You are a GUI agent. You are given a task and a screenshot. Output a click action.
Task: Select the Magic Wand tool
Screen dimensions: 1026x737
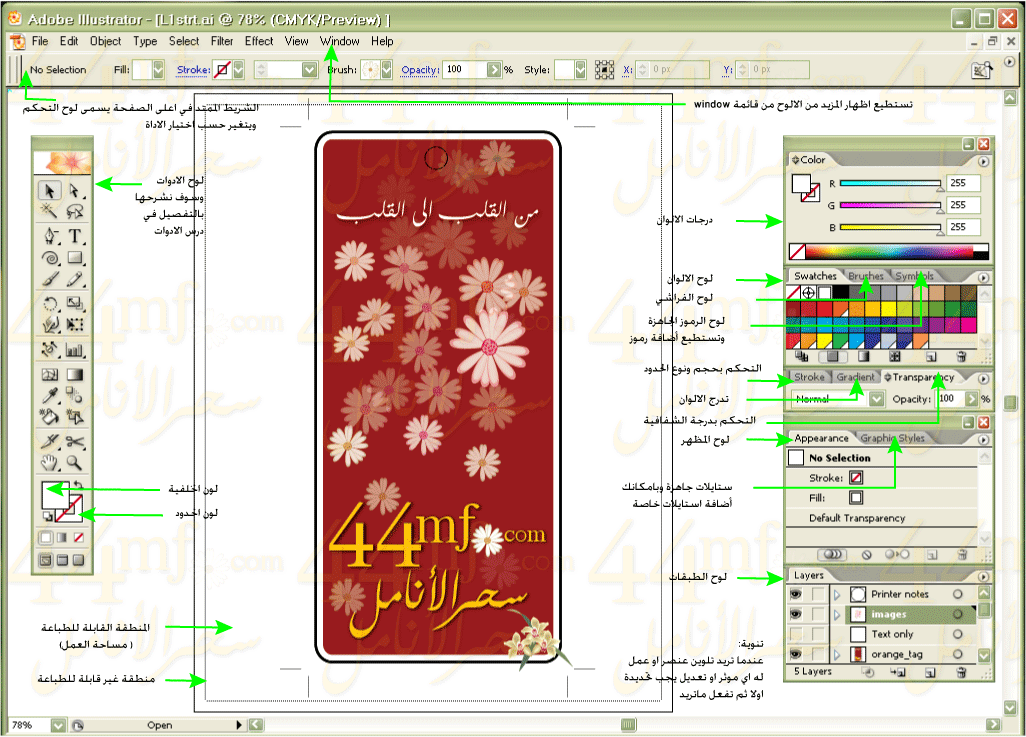point(50,211)
